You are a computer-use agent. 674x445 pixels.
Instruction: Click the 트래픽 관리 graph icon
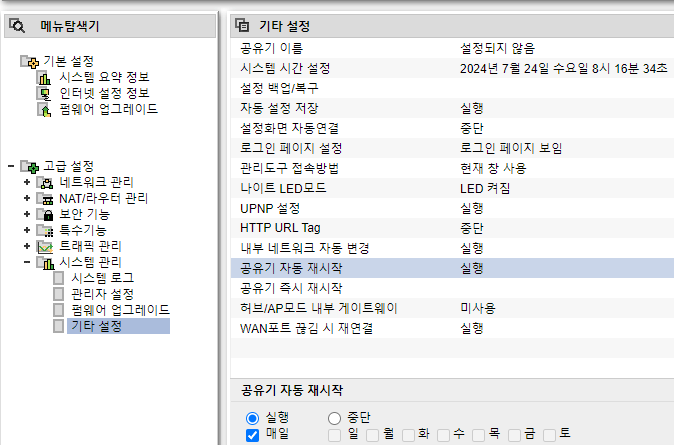(x=45, y=247)
